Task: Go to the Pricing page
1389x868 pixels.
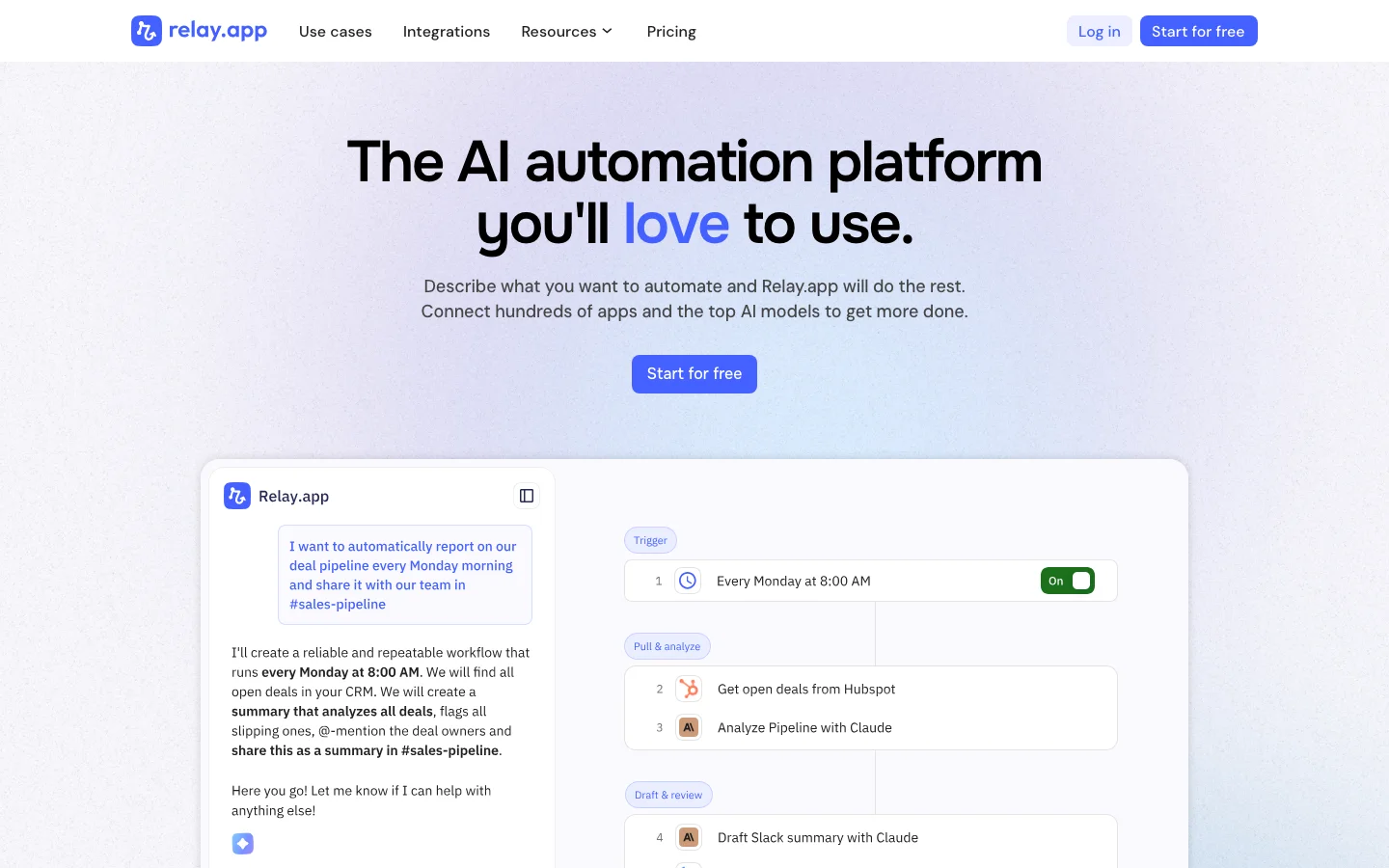Action: coord(671,32)
